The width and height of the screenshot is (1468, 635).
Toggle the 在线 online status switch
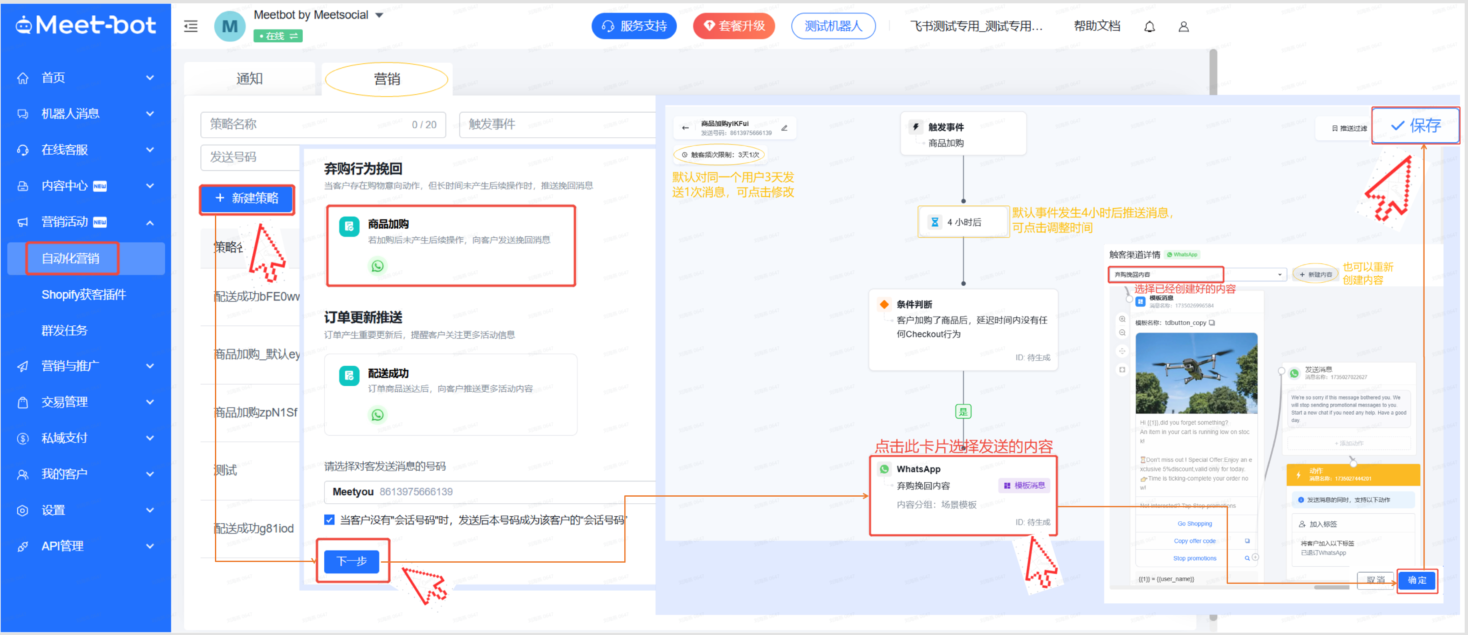pos(278,35)
